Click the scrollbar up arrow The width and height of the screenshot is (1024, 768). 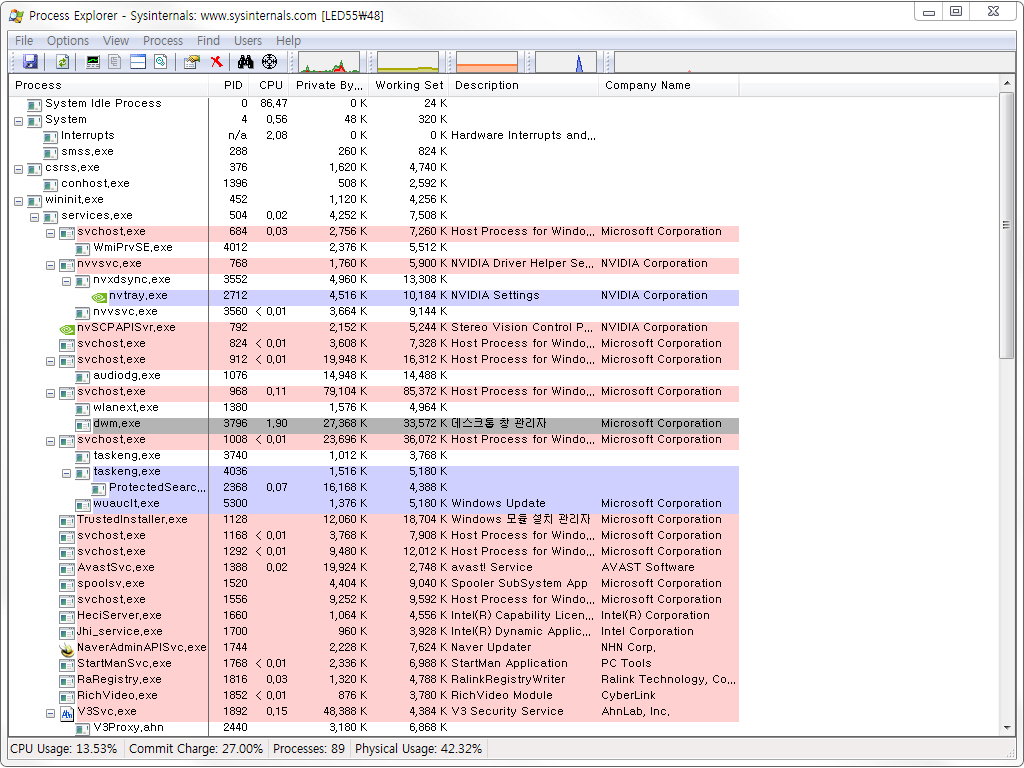[x=1006, y=84]
